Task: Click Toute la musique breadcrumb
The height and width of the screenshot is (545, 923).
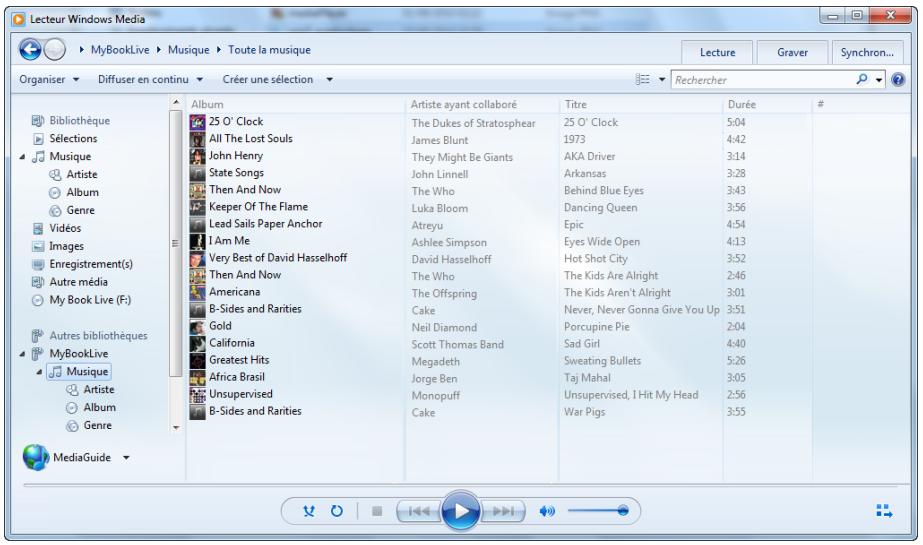Action: click(269, 50)
